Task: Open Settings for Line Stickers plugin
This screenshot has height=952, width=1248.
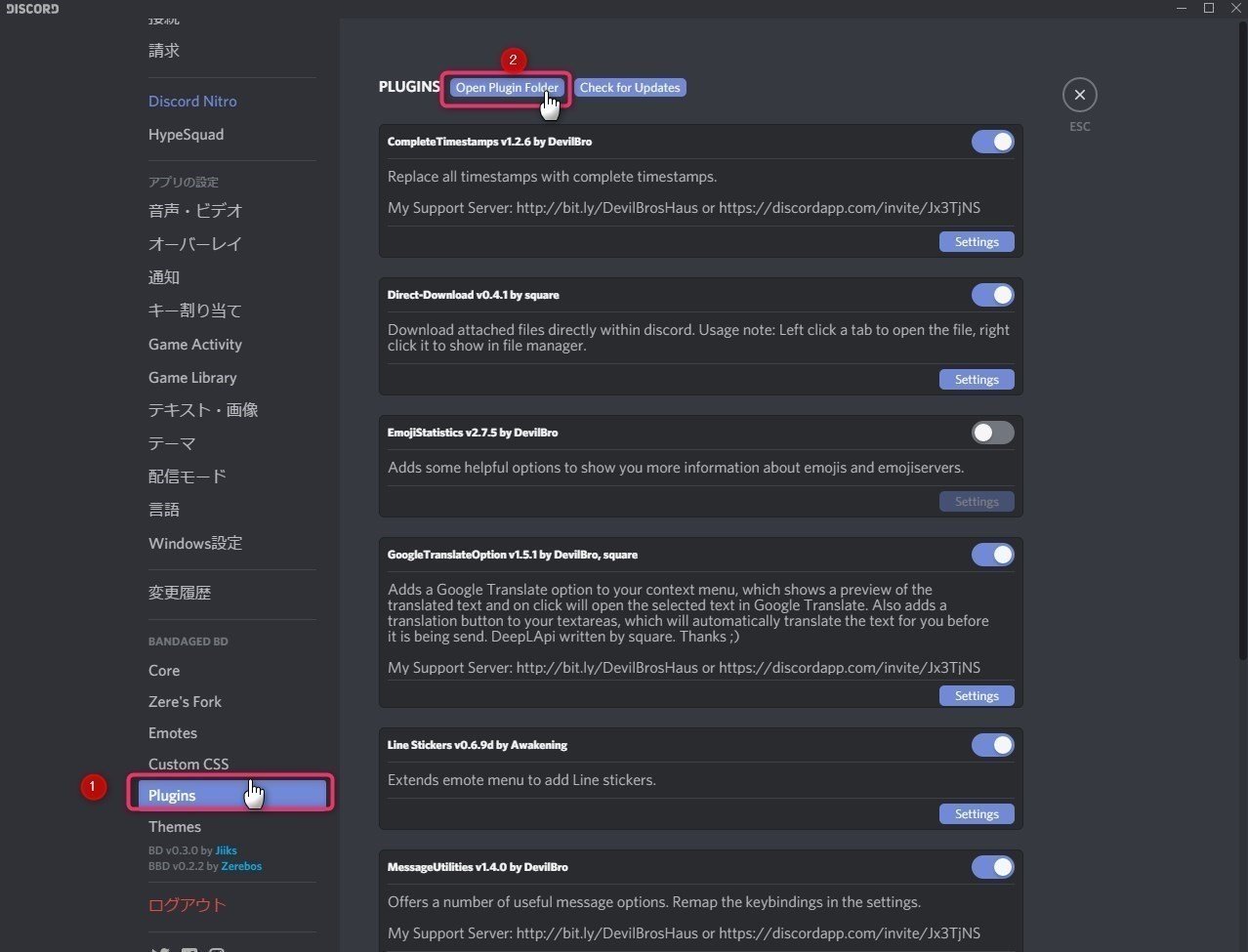Action: point(977,814)
